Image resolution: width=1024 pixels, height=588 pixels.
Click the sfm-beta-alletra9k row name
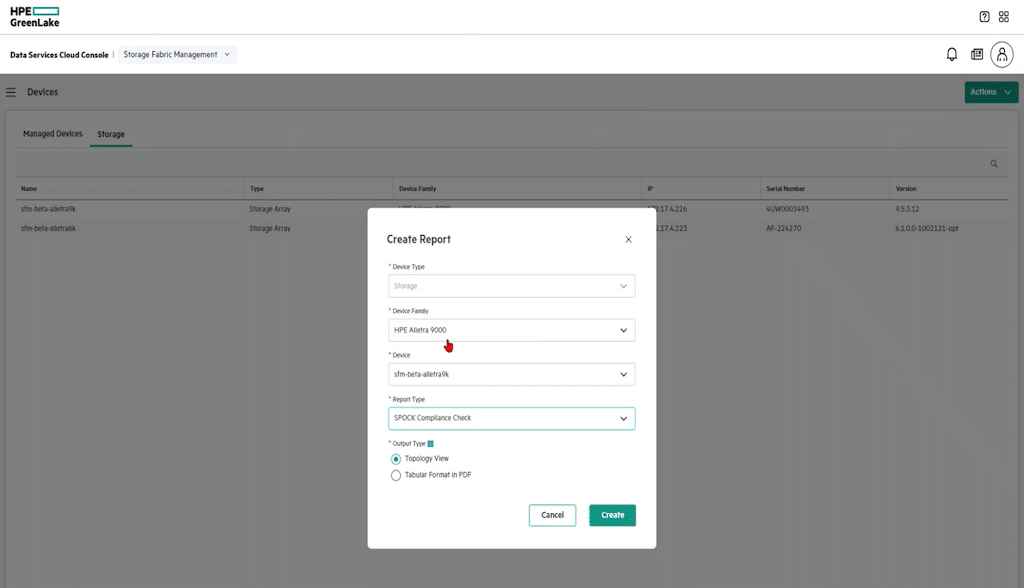point(48,209)
